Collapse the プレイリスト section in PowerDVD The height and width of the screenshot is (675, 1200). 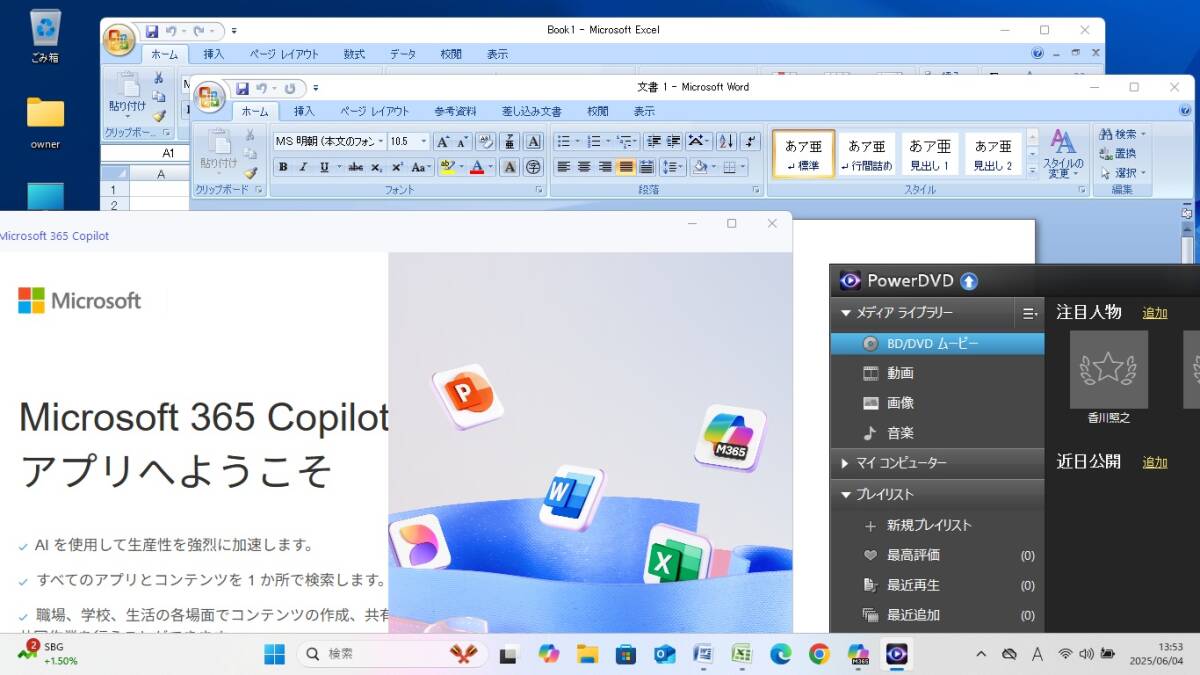tap(846, 494)
